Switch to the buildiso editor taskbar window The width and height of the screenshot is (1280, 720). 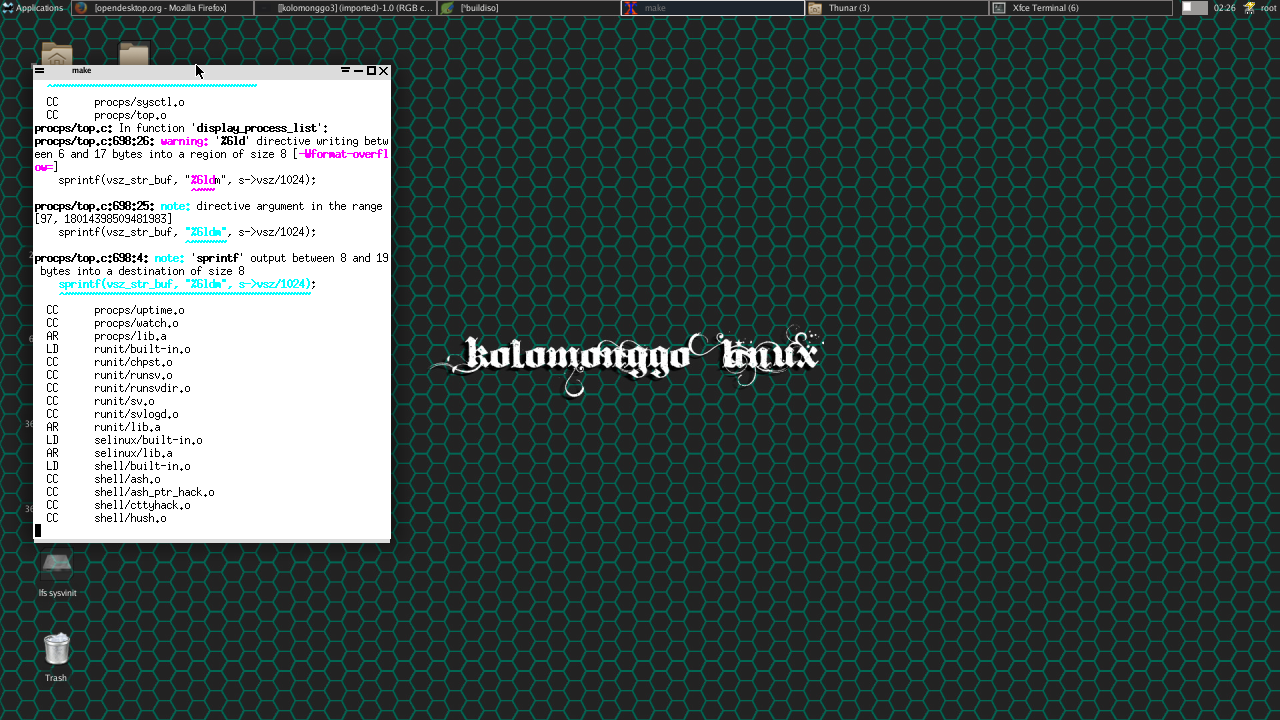click(x=528, y=8)
